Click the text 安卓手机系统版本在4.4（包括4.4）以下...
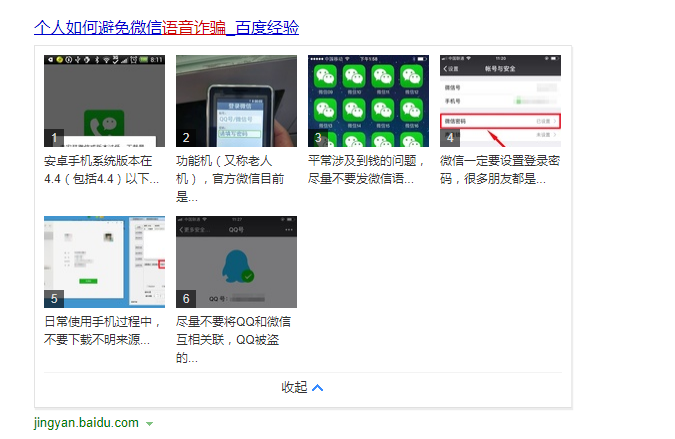Viewport: 675px width, 439px height. 102,170
